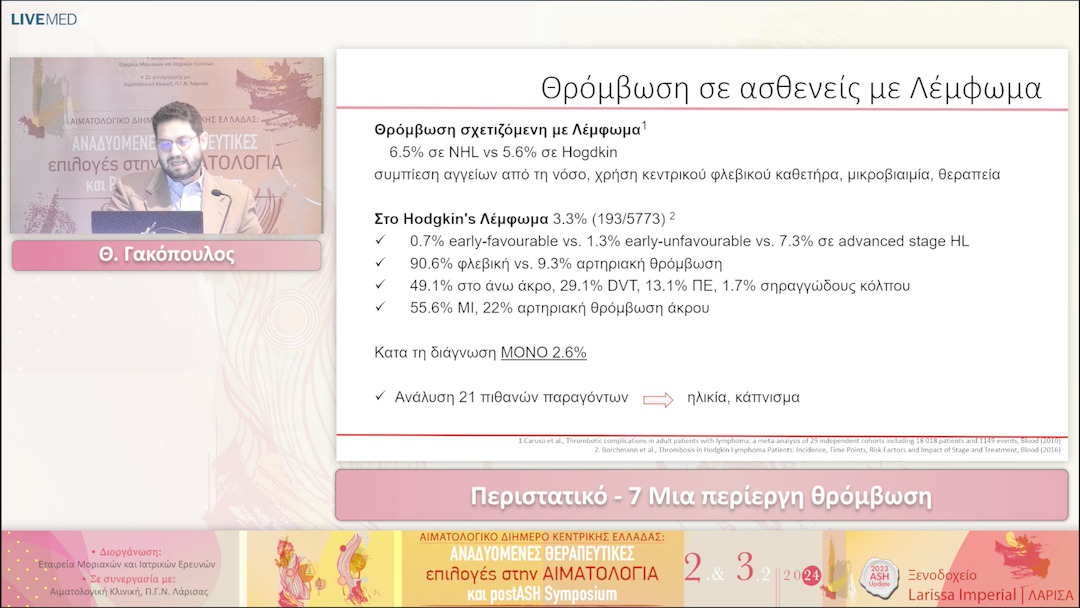Image resolution: width=1080 pixels, height=608 pixels.
Task: Select the speaker name label Θ. Γακόπουλος
Action: (166, 255)
